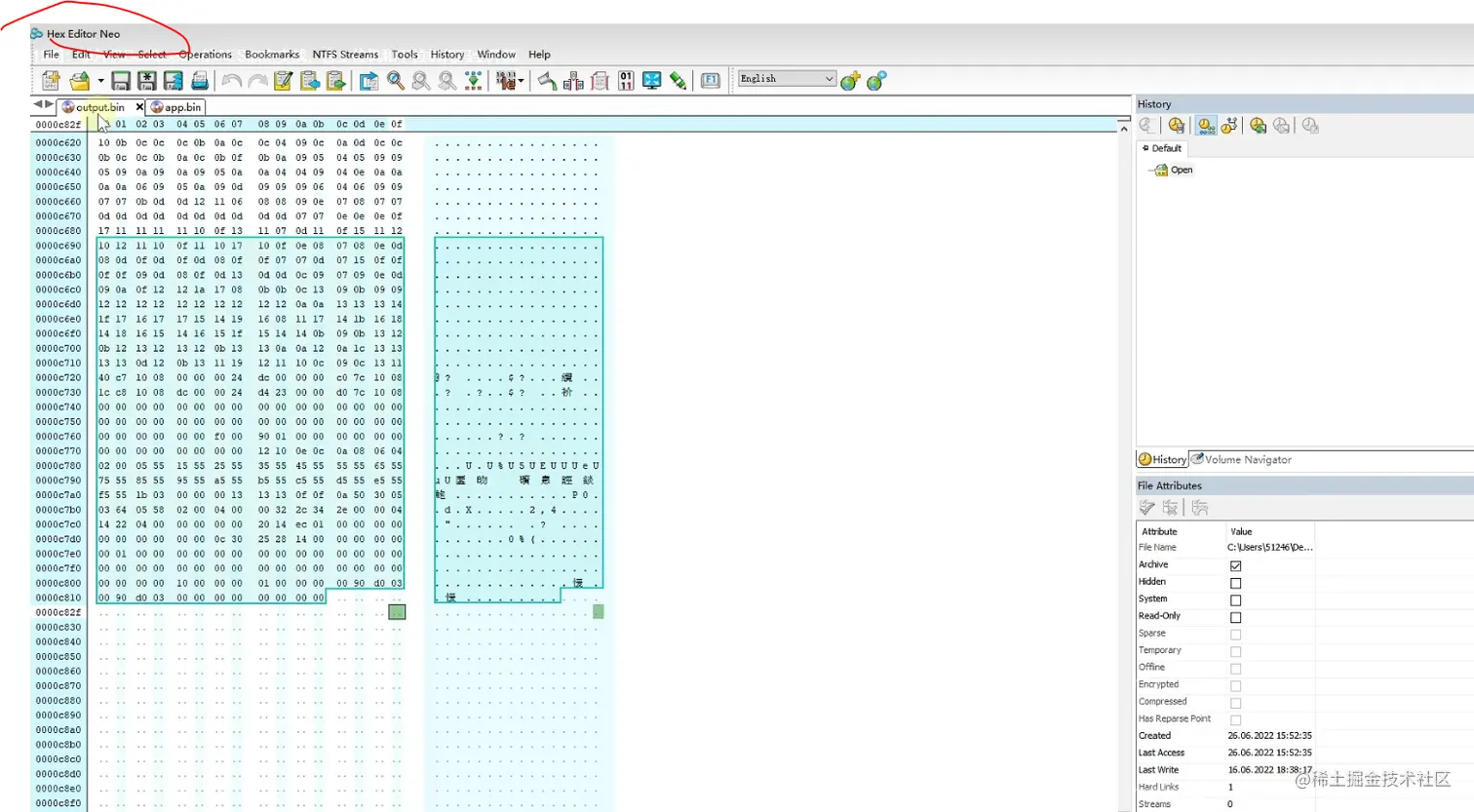Click the Save floppy disk icon
This screenshot has width=1474, height=812.
[121, 81]
